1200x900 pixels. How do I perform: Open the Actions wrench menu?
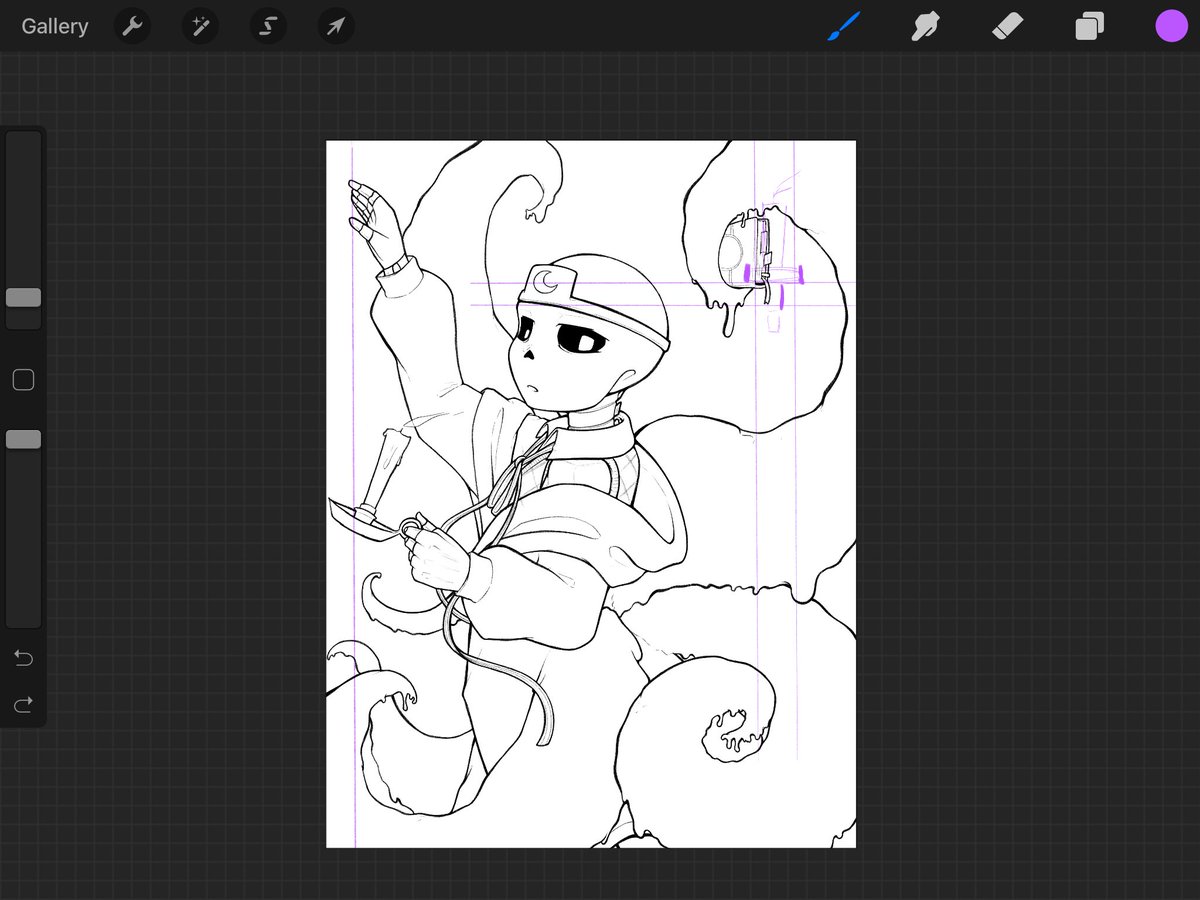tap(132, 26)
